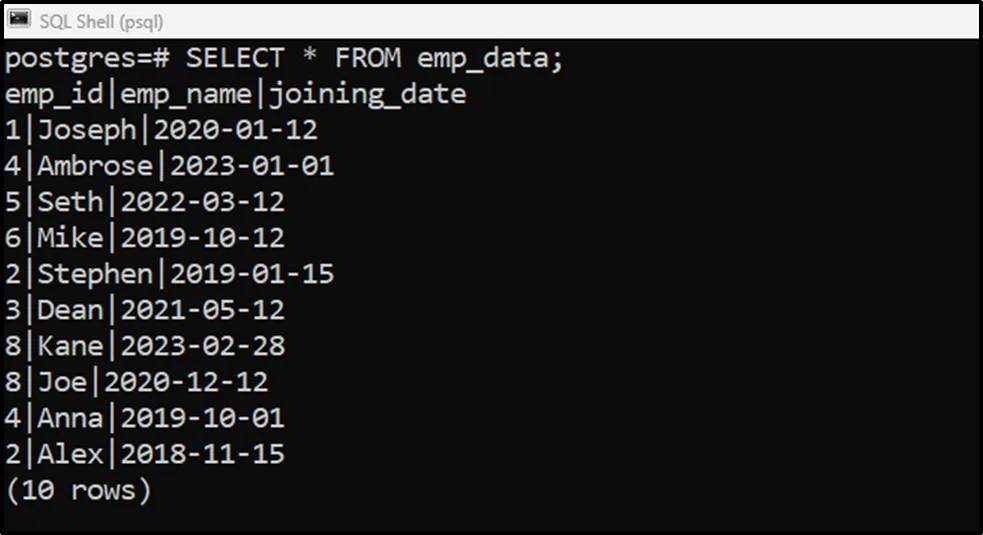The image size is (983, 535).
Task: Click the date 2021-05-12 in Dean's row
Action: coord(202,310)
